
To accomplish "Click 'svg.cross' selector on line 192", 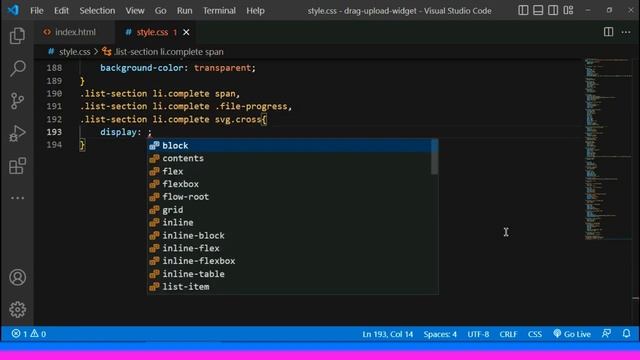I will pos(238,119).
